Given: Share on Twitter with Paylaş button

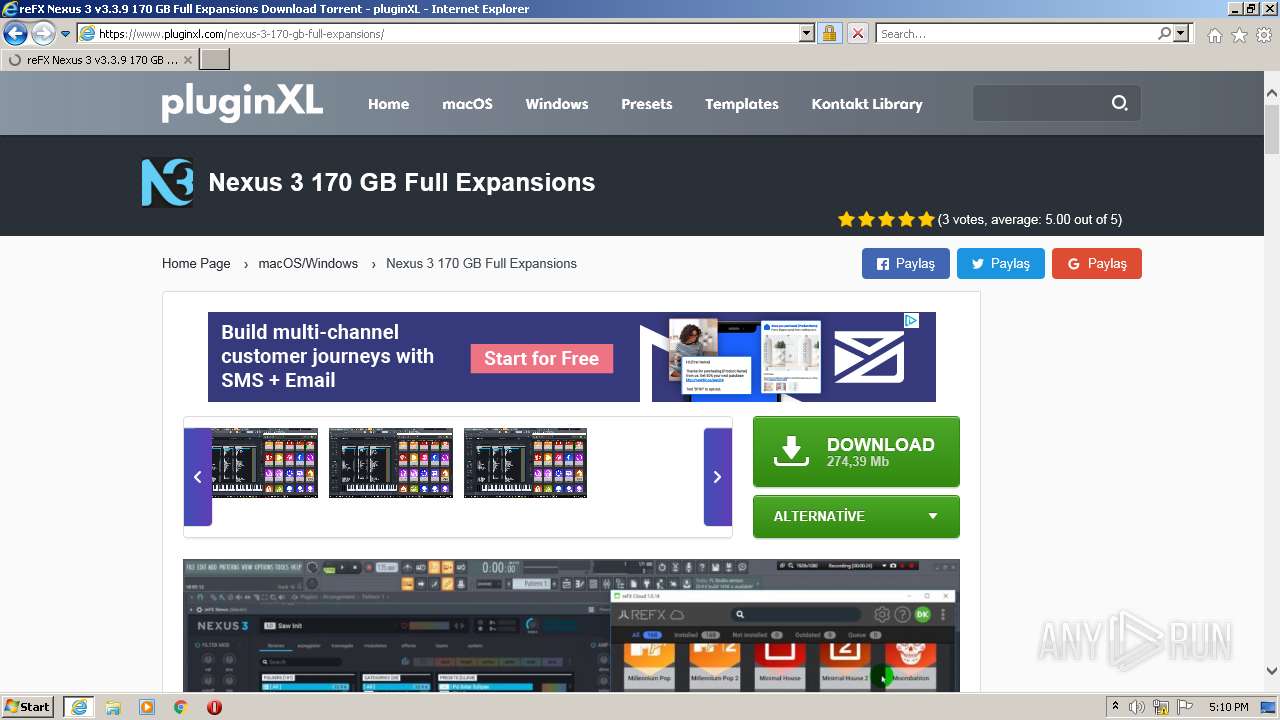Looking at the screenshot, I should (1001, 263).
